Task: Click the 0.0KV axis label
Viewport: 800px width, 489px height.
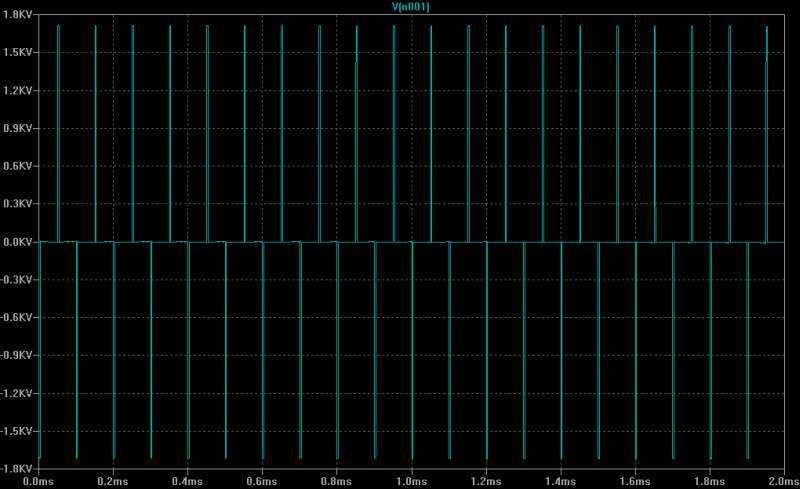Action: (x=17, y=242)
